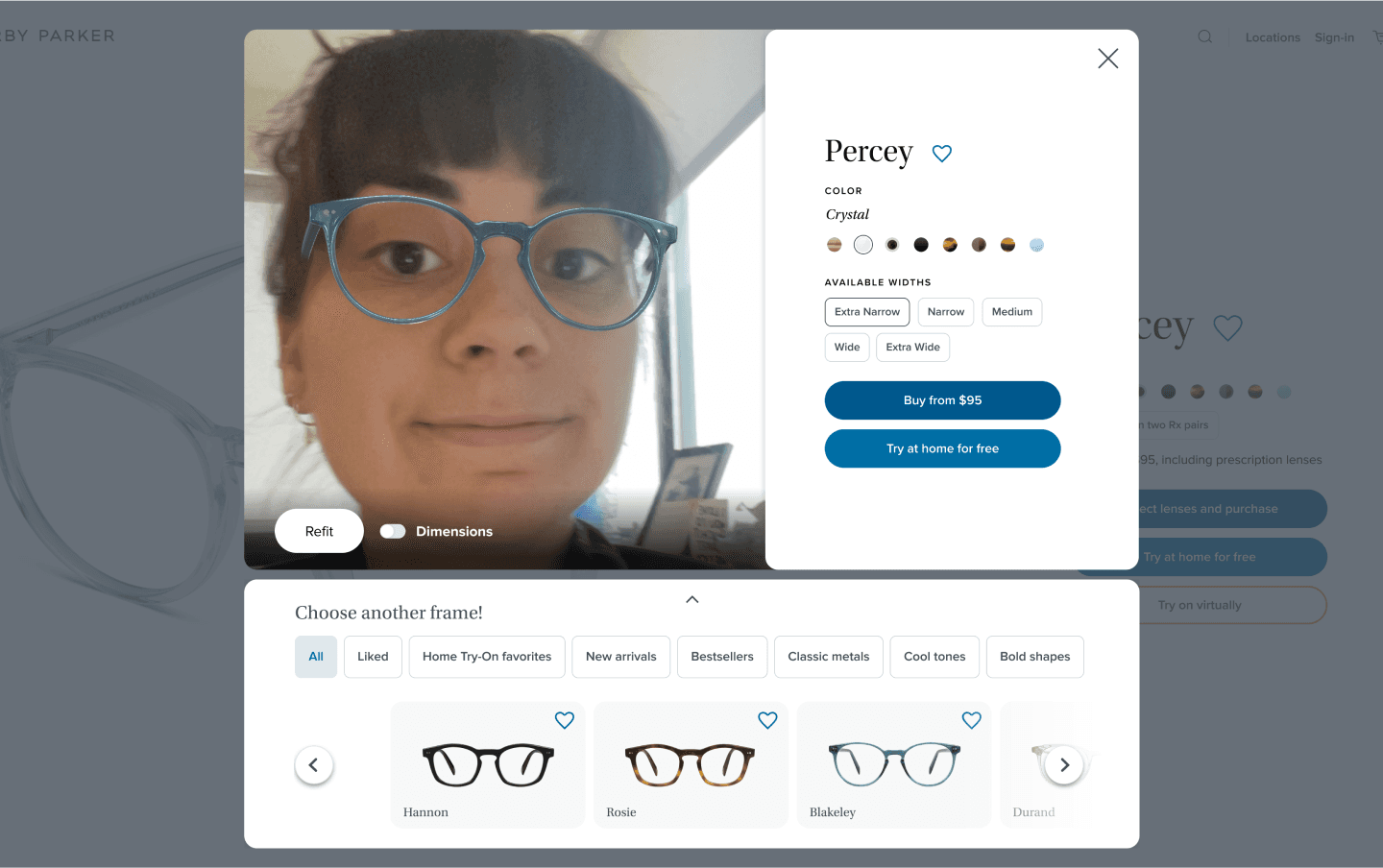Show next frames with right carousel arrow
The height and width of the screenshot is (868, 1383).
(x=1064, y=765)
